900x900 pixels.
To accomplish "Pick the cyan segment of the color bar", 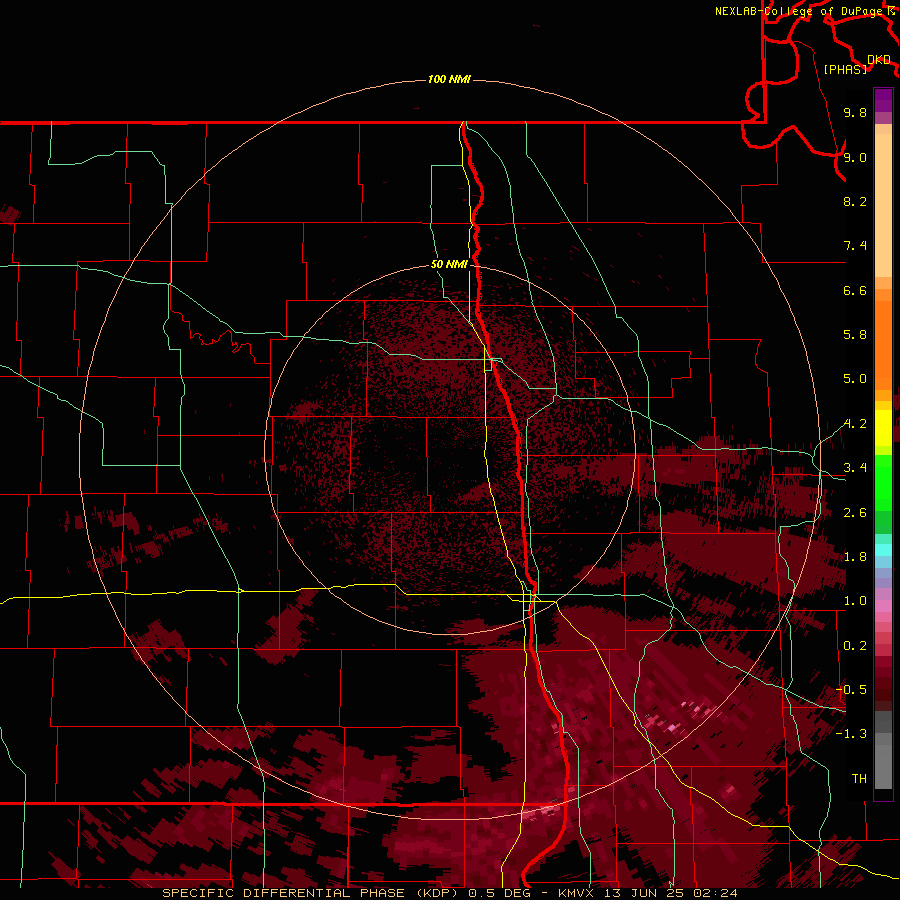I will (x=883, y=549).
